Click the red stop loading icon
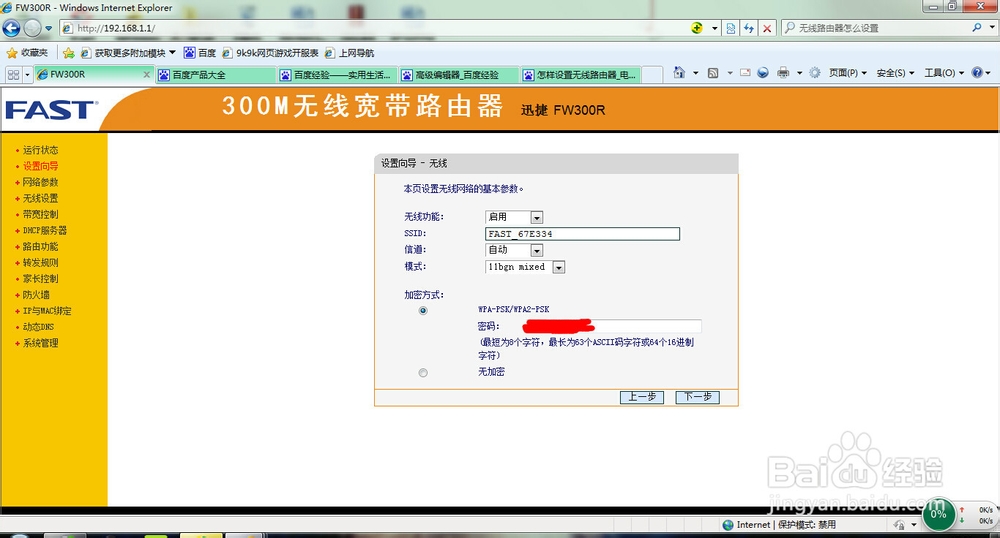The image size is (1000, 538). click(x=767, y=28)
